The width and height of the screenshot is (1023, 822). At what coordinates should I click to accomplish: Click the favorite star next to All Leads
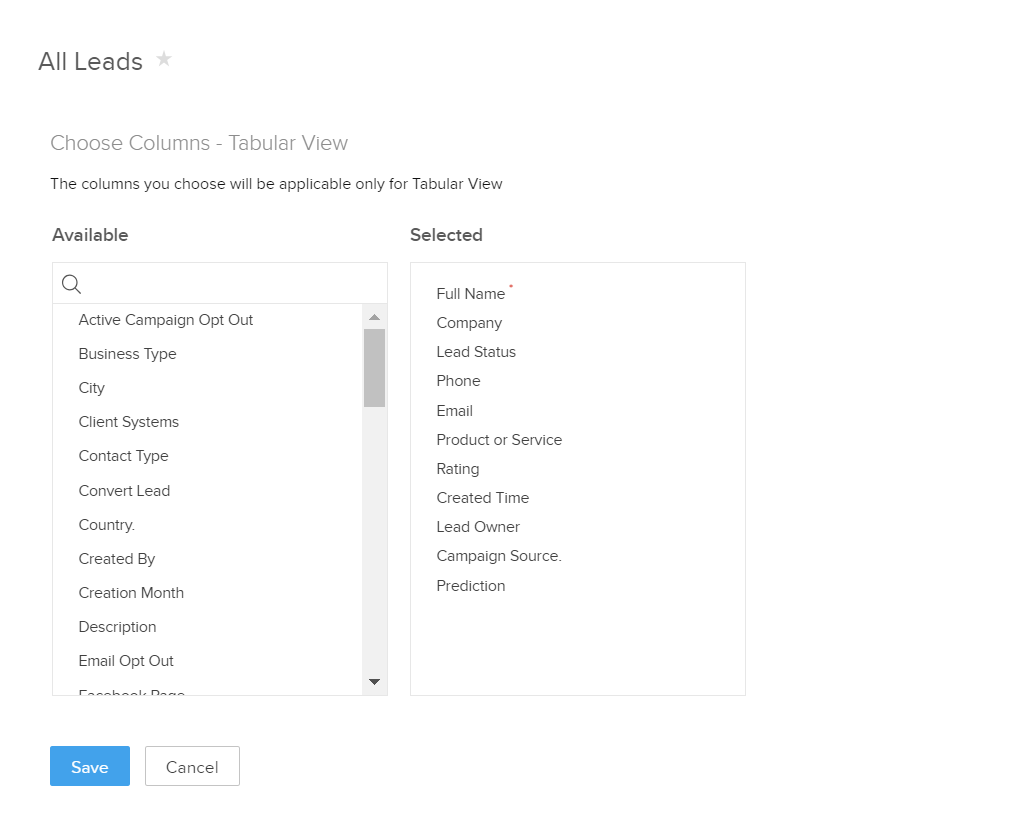point(164,60)
